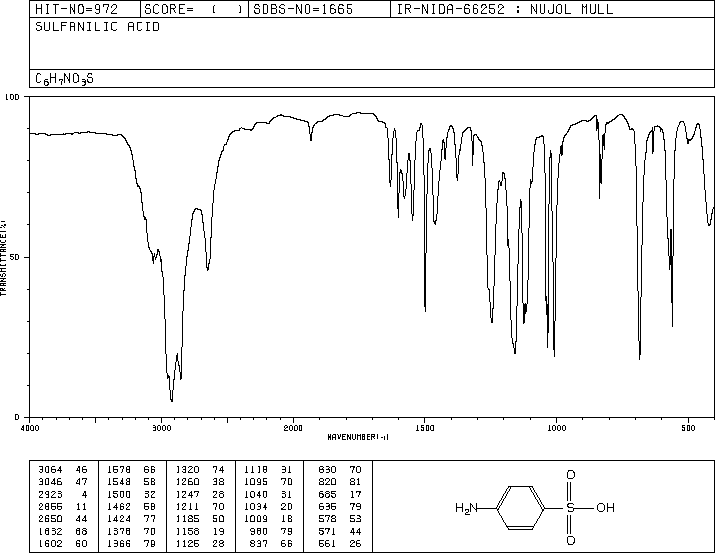Viewport: 715px width, 553px height.
Task: Click the 1000 tick label on x-axis
Action: click(x=556, y=428)
